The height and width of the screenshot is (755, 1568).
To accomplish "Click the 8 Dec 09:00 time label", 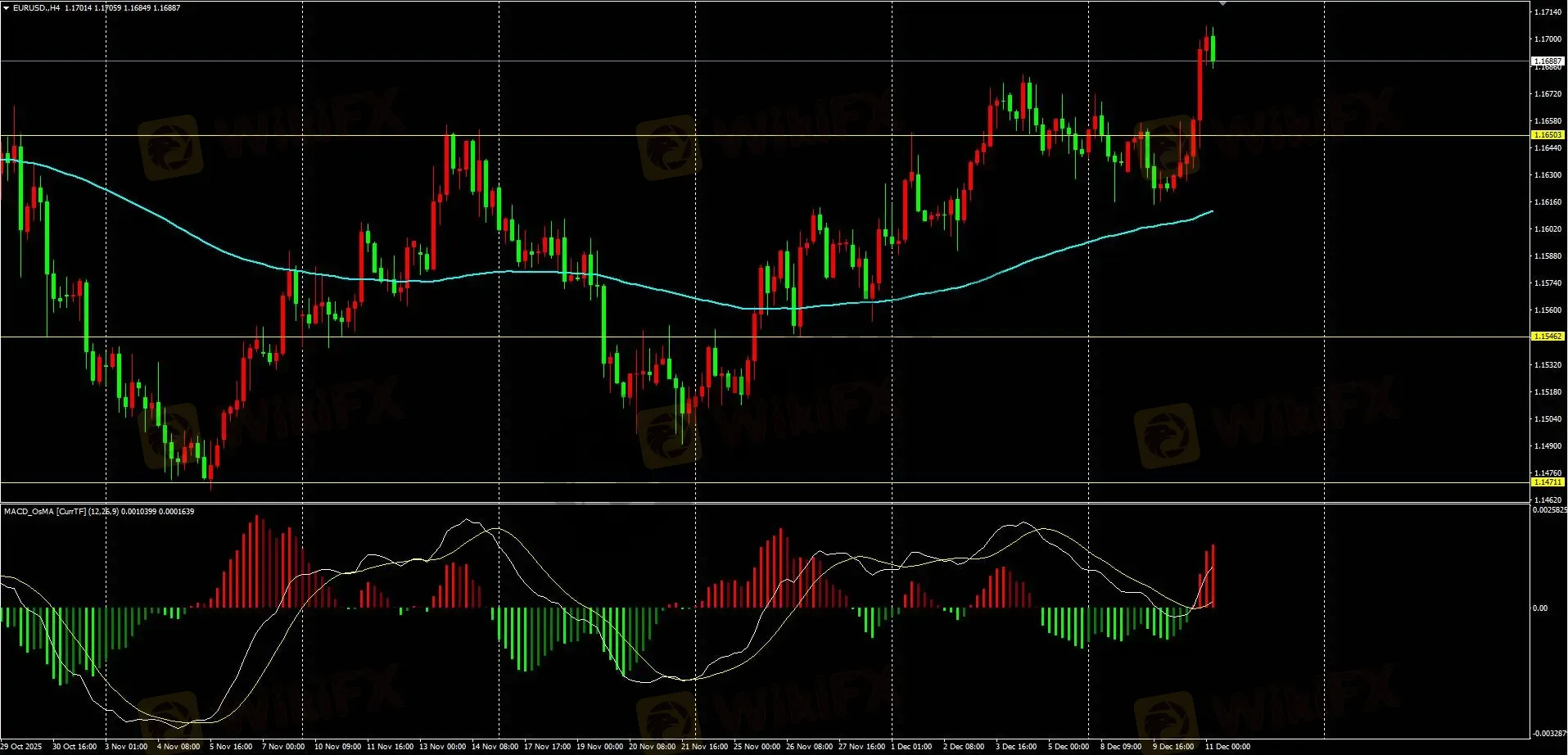I will click(x=1122, y=747).
